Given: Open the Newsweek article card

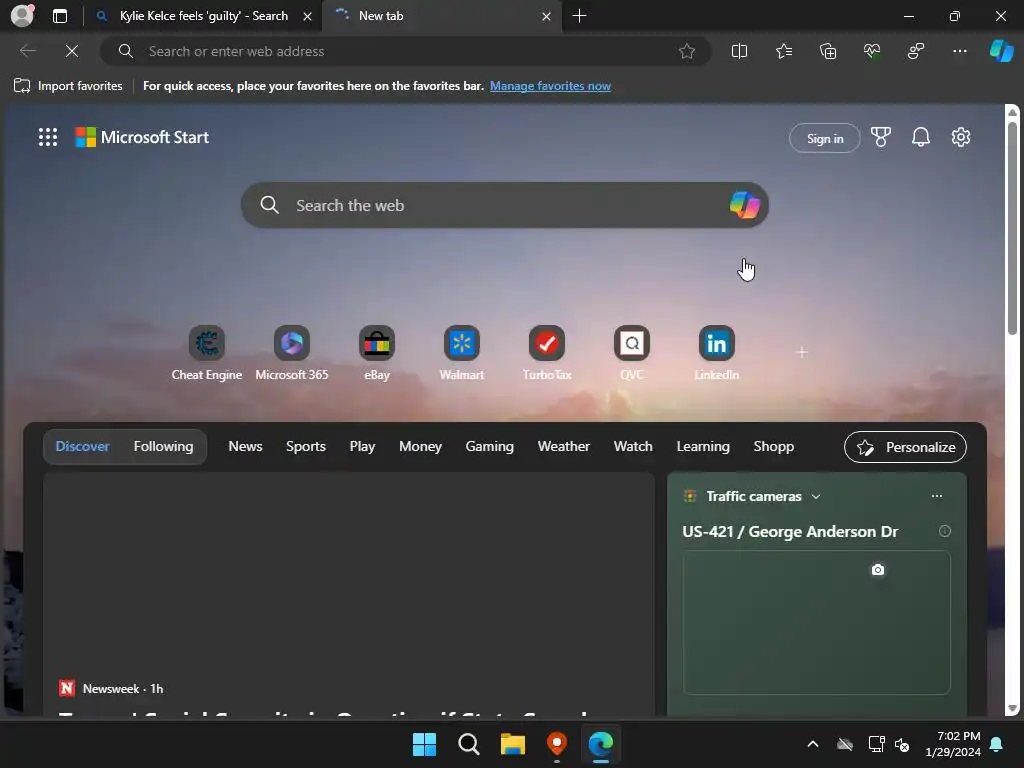Looking at the screenshot, I should (349, 594).
